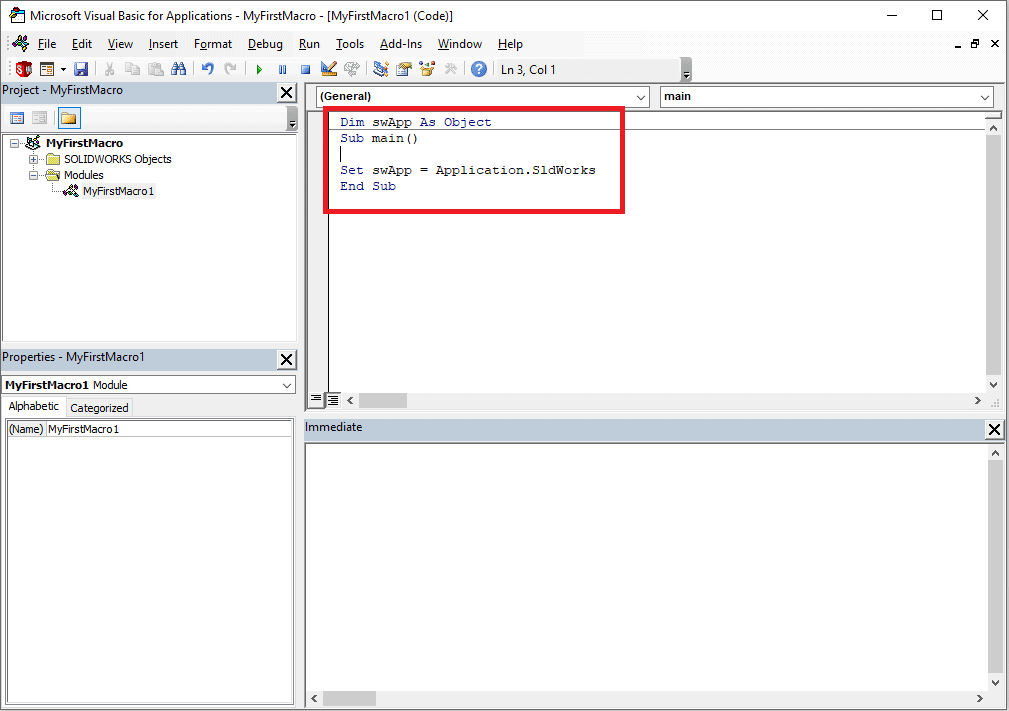
Task: Click the code window horizontal scrollbar thumb
Action: click(x=383, y=400)
